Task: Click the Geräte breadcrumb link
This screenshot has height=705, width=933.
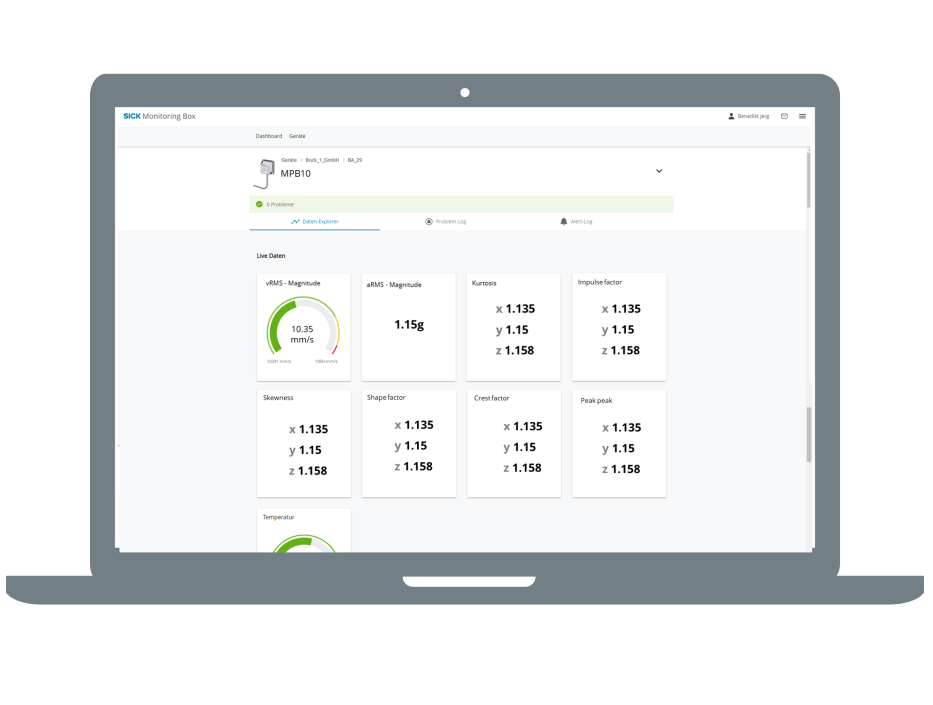Action: click(288, 160)
